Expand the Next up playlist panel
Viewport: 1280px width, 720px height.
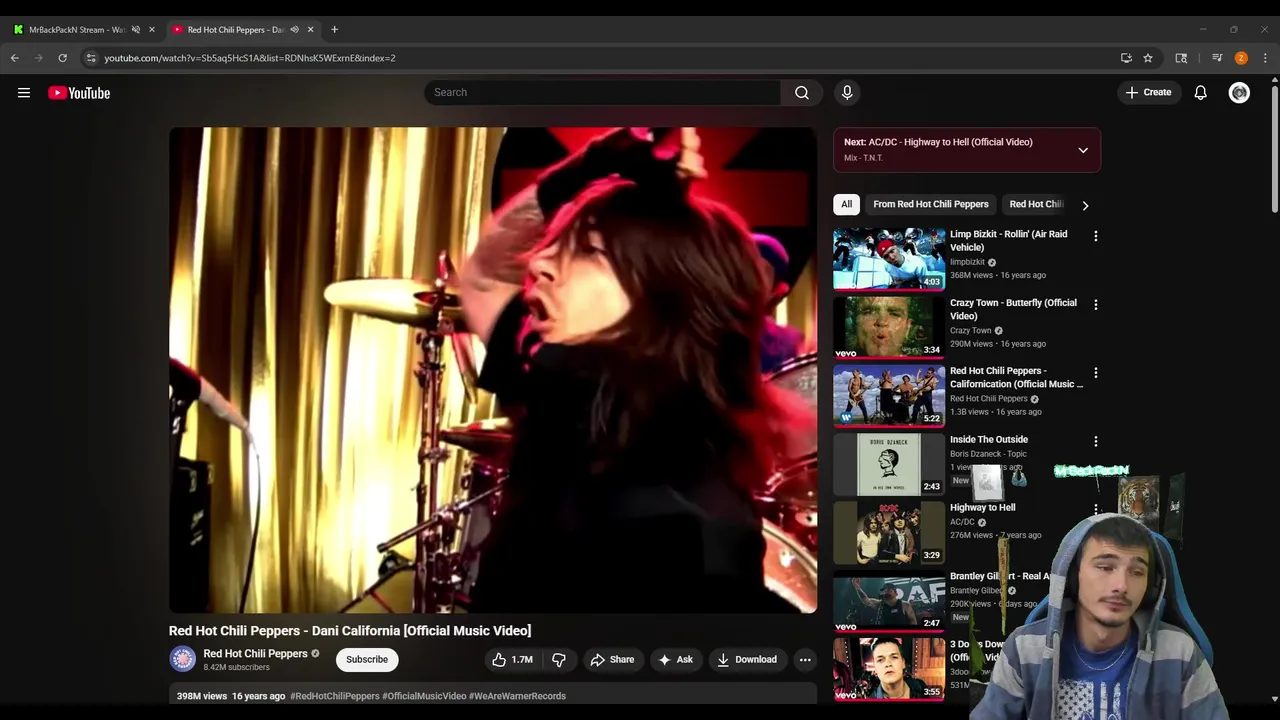point(1083,150)
